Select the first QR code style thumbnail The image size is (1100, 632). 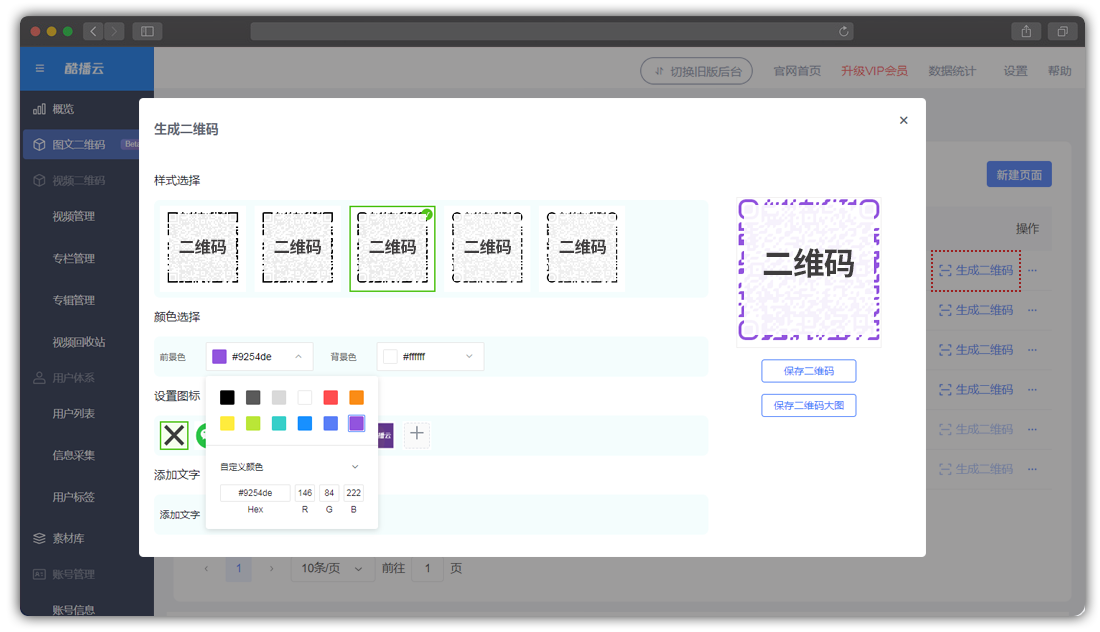click(203, 248)
